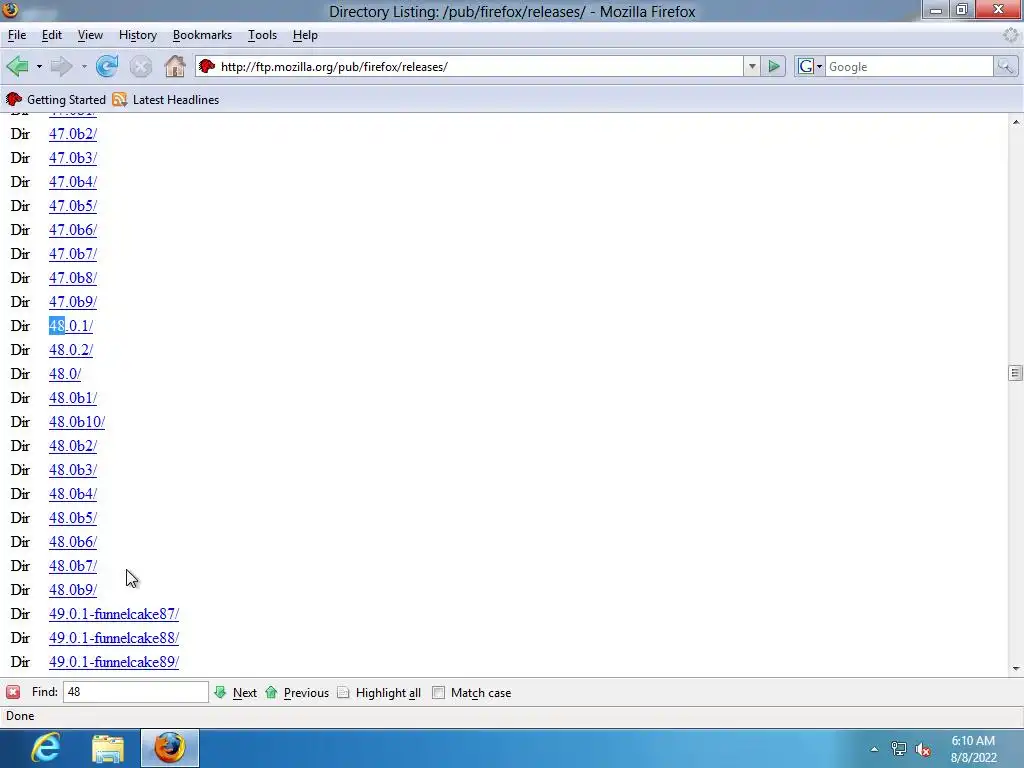Open the 48.0/ directory link
Image resolution: width=1024 pixels, height=768 pixels.
(x=65, y=374)
